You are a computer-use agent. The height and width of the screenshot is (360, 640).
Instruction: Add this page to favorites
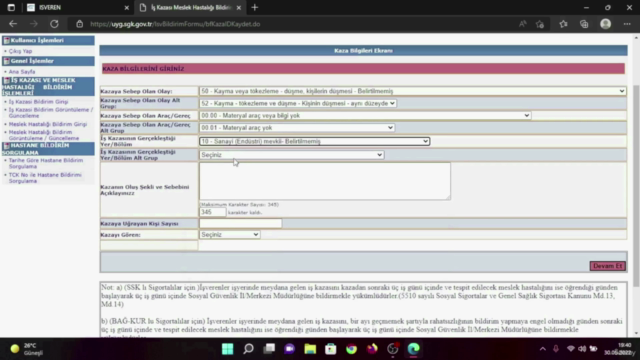click(x=540, y=24)
